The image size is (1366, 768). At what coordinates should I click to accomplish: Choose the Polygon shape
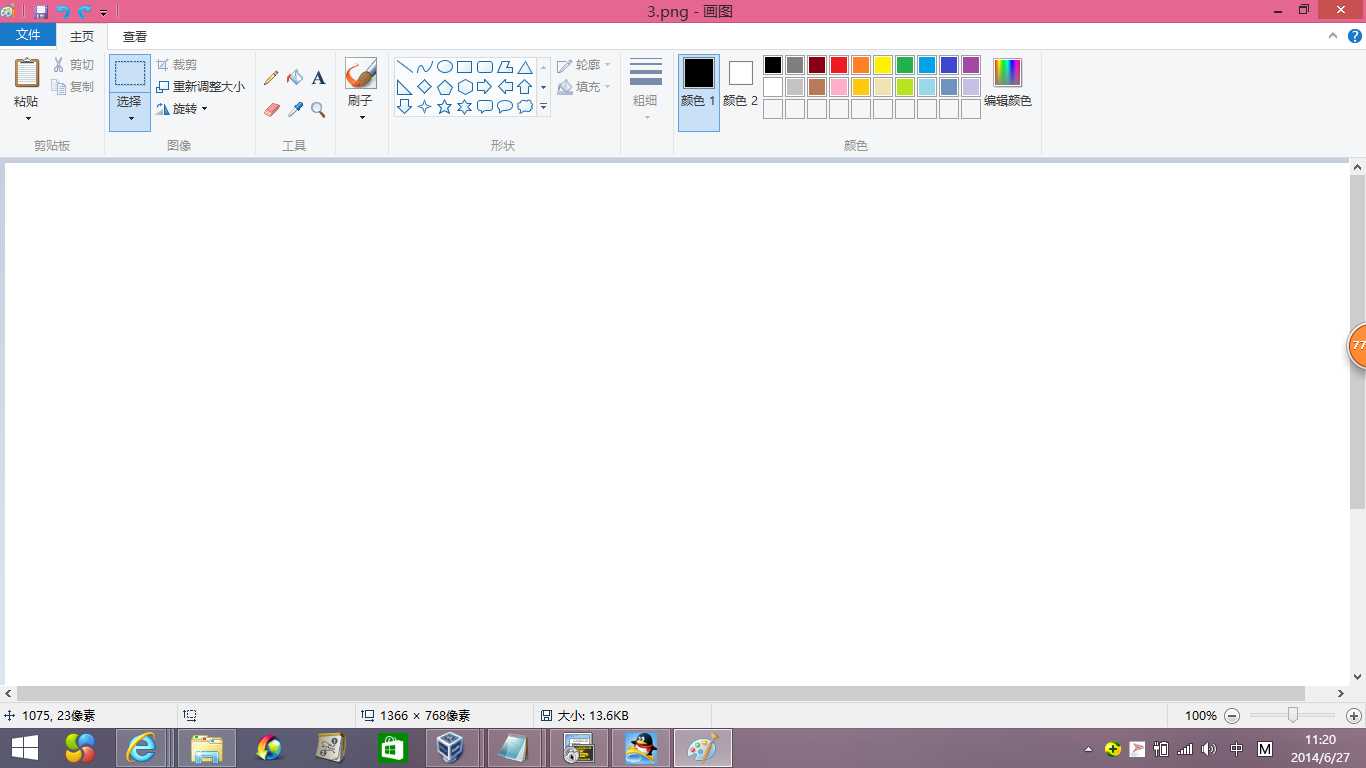tap(504, 67)
